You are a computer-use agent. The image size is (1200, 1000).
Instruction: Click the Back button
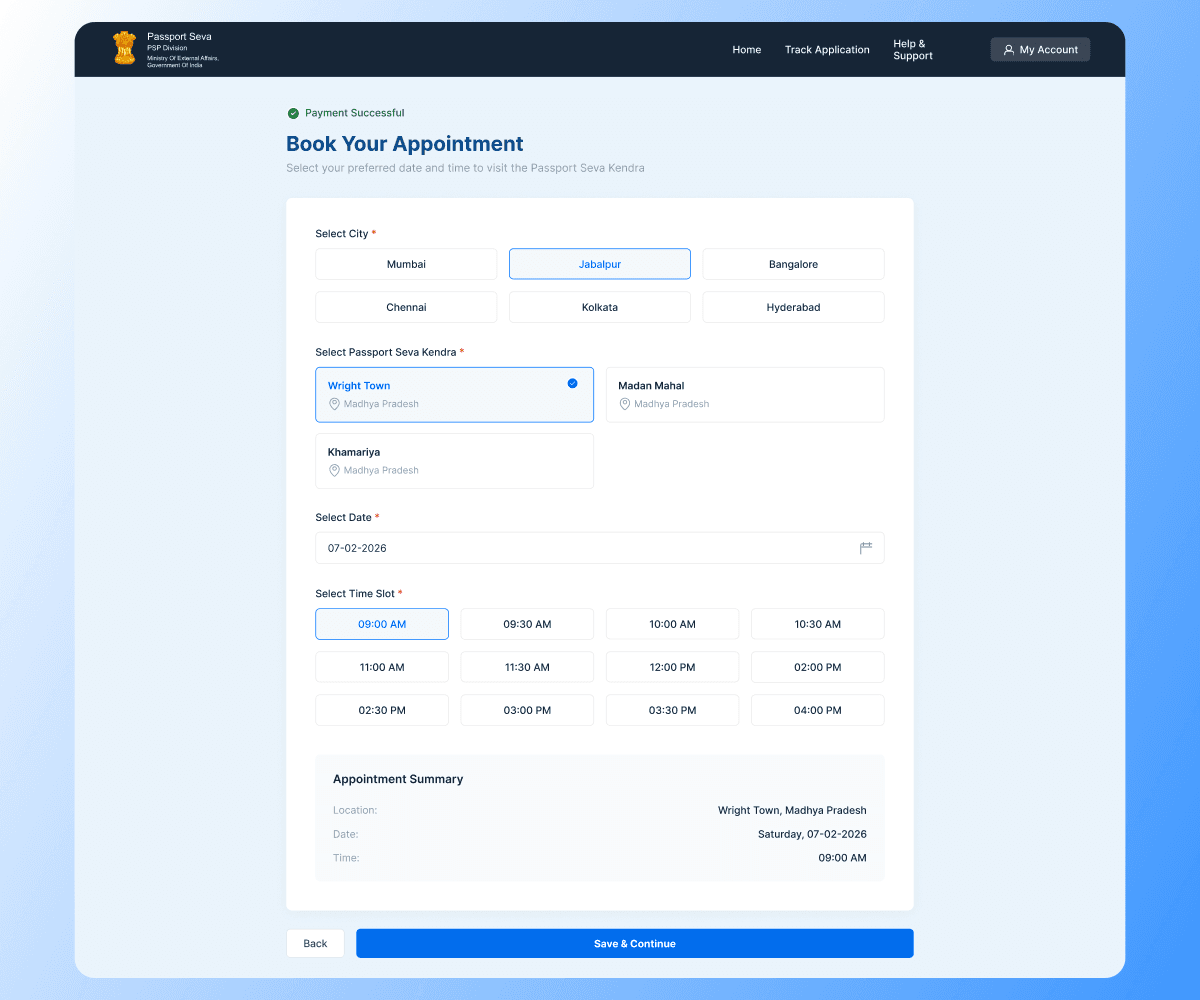coord(315,943)
